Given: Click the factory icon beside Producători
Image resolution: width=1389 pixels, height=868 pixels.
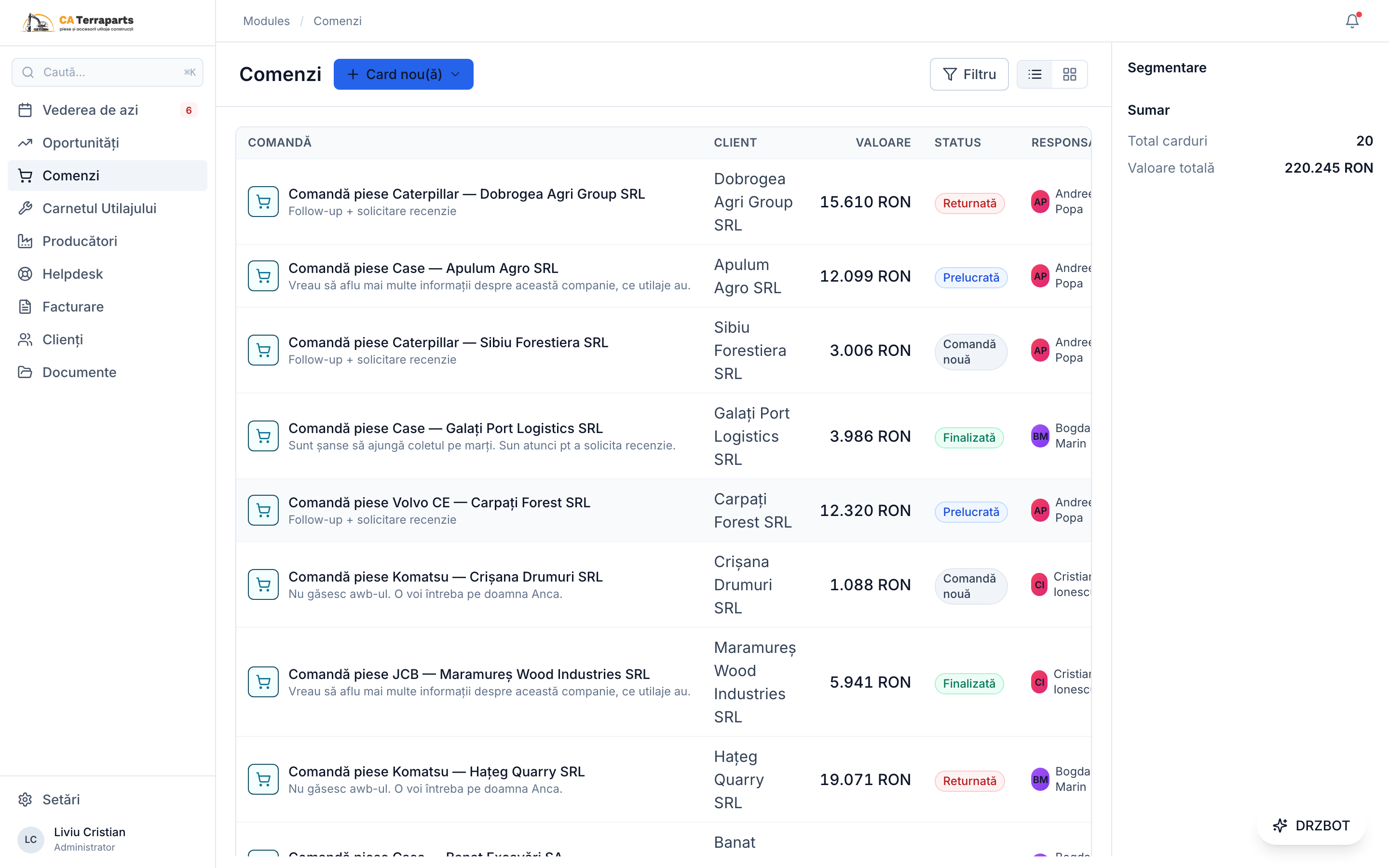Looking at the screenshot, I should point(25,241).
